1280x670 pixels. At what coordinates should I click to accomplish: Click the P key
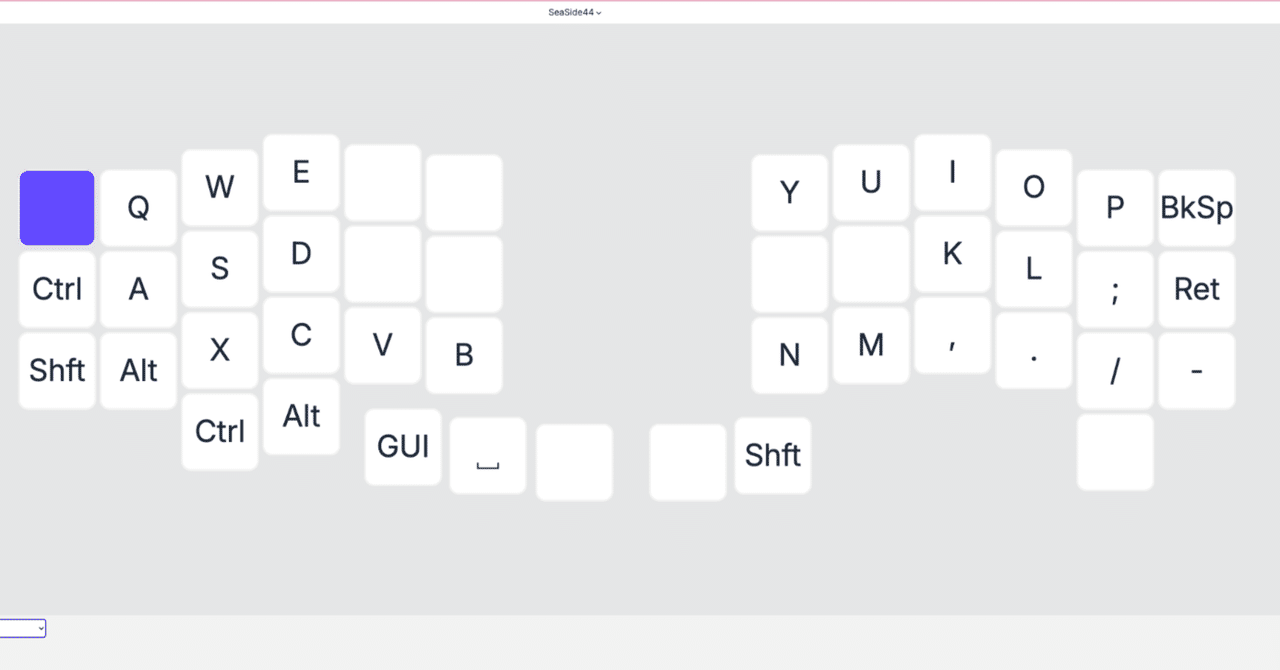point(1115,208)
